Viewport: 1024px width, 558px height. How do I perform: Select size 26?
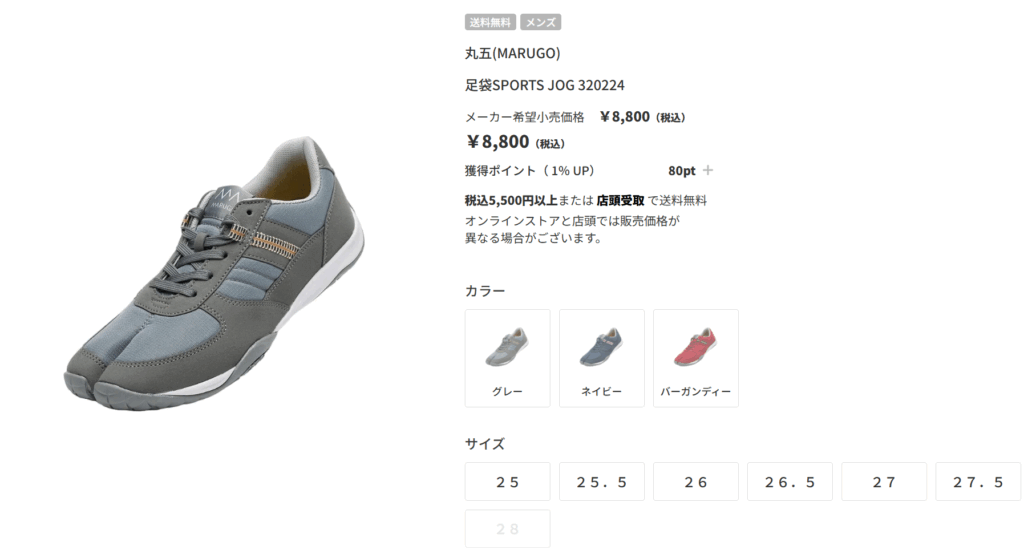click(x=696, y=482)
